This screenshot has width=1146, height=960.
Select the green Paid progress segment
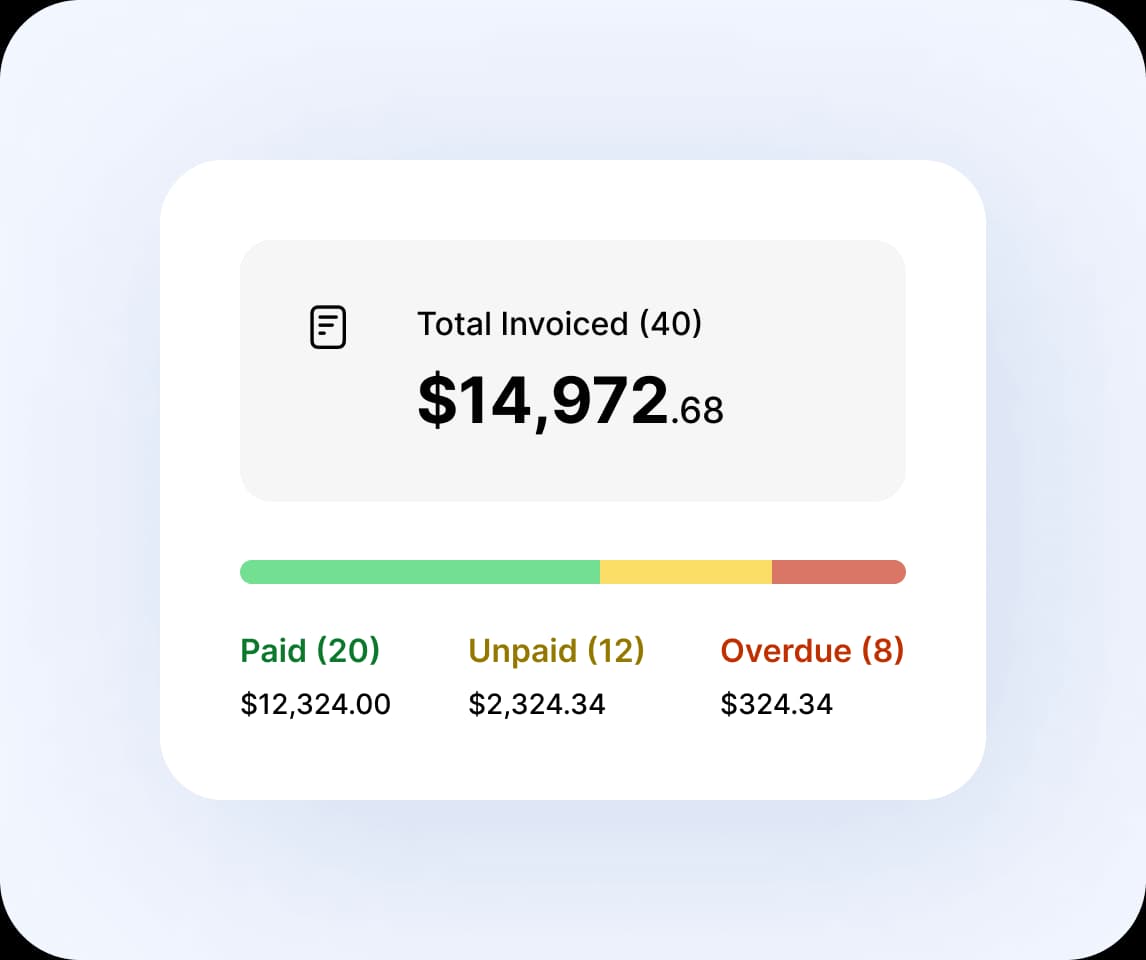point(420,572)
